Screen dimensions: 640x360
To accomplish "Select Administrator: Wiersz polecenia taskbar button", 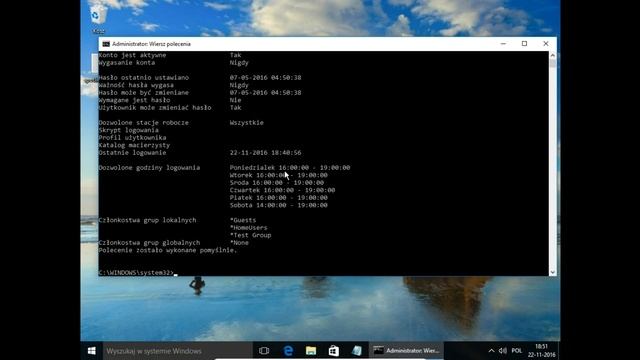I will (x=407, y=351).
